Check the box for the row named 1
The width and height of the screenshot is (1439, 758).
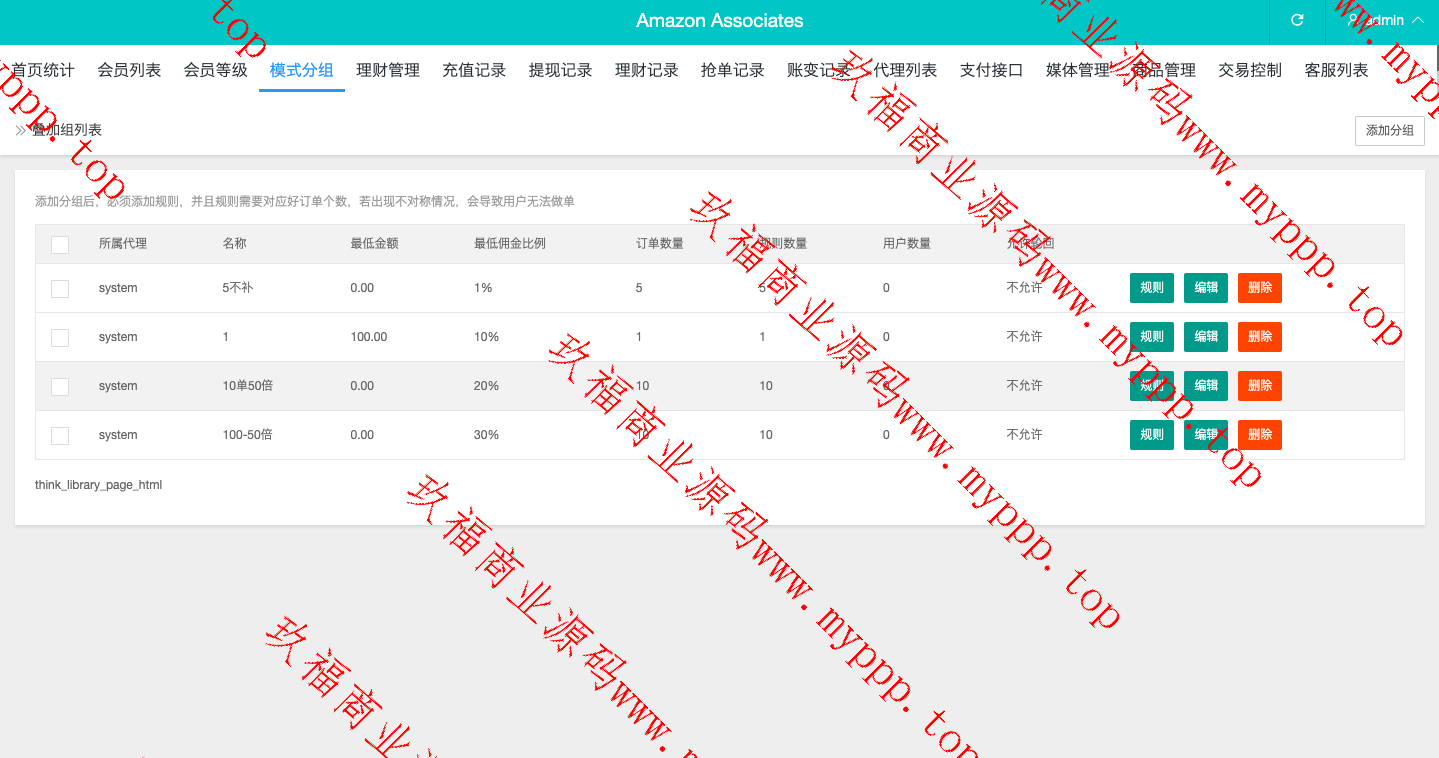click(60, 337)
